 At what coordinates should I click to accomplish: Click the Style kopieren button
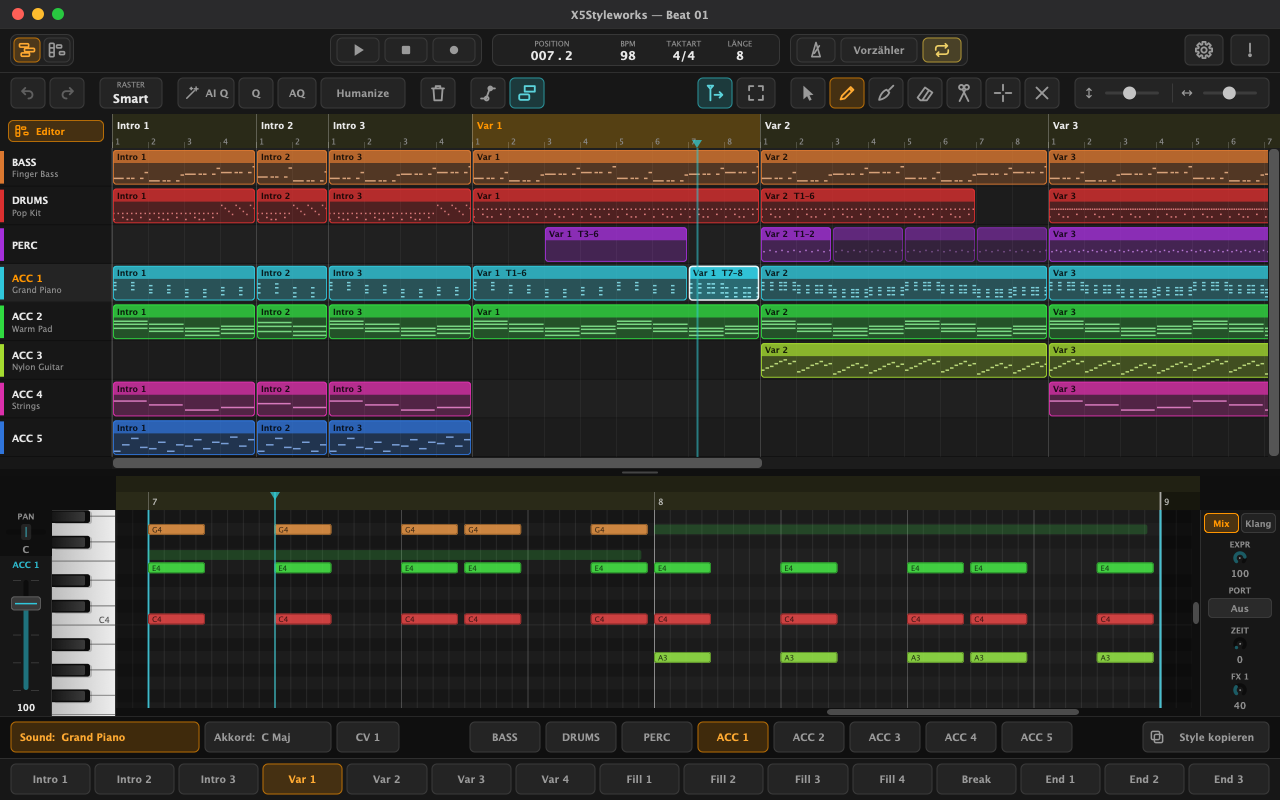point(1206,737)
